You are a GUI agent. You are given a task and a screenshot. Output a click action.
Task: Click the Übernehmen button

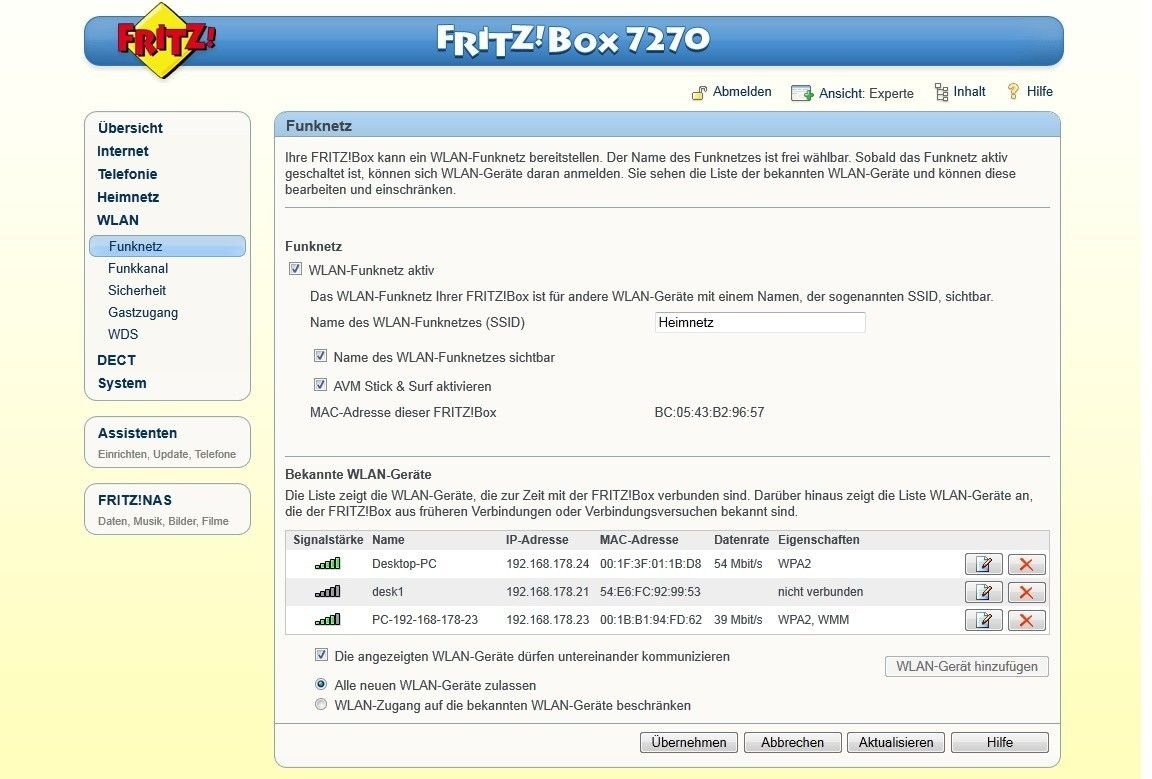point(688,742)
